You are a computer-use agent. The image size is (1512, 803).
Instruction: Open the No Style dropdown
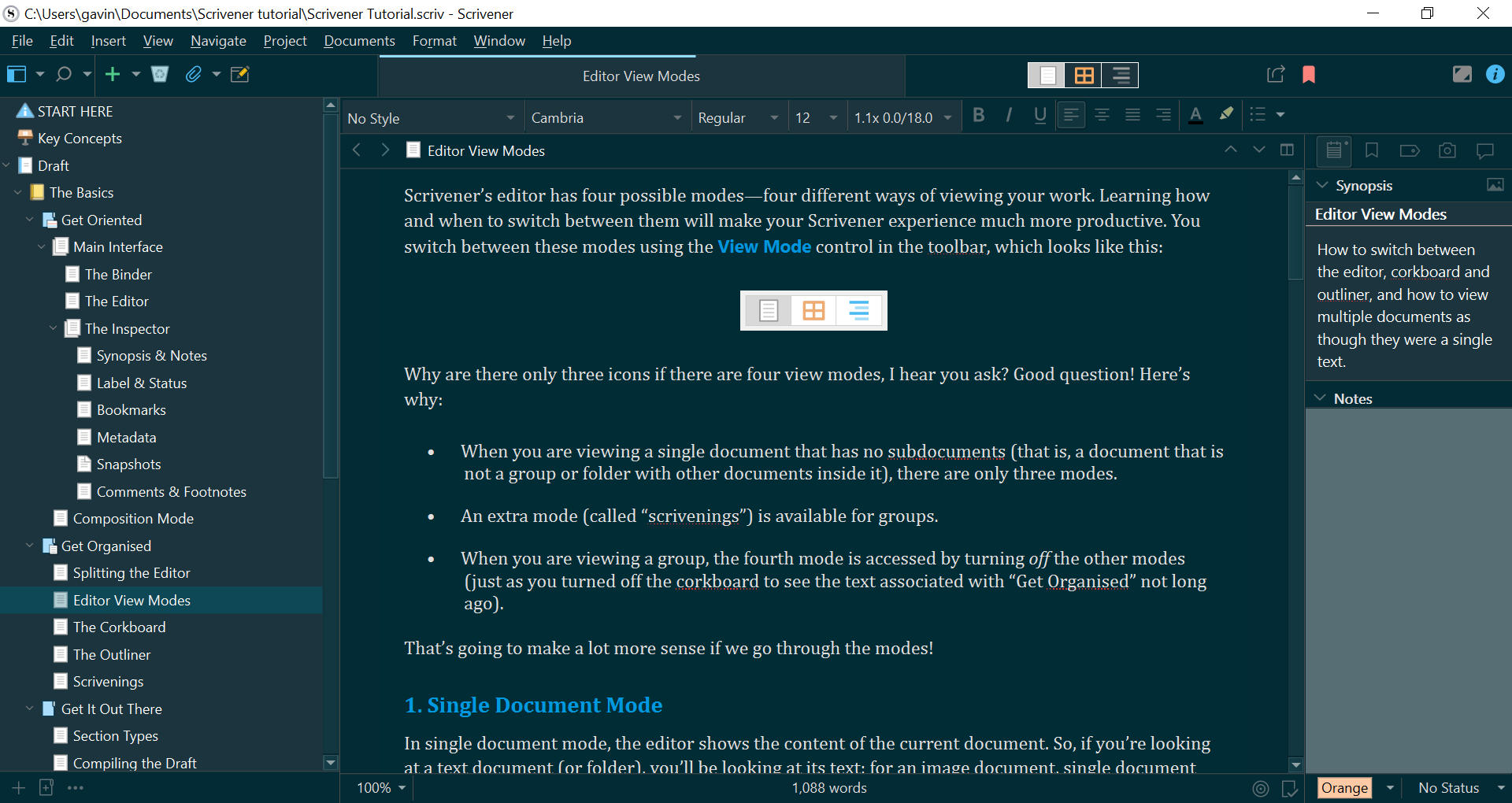pyautogui.click(x=432, y=117)
